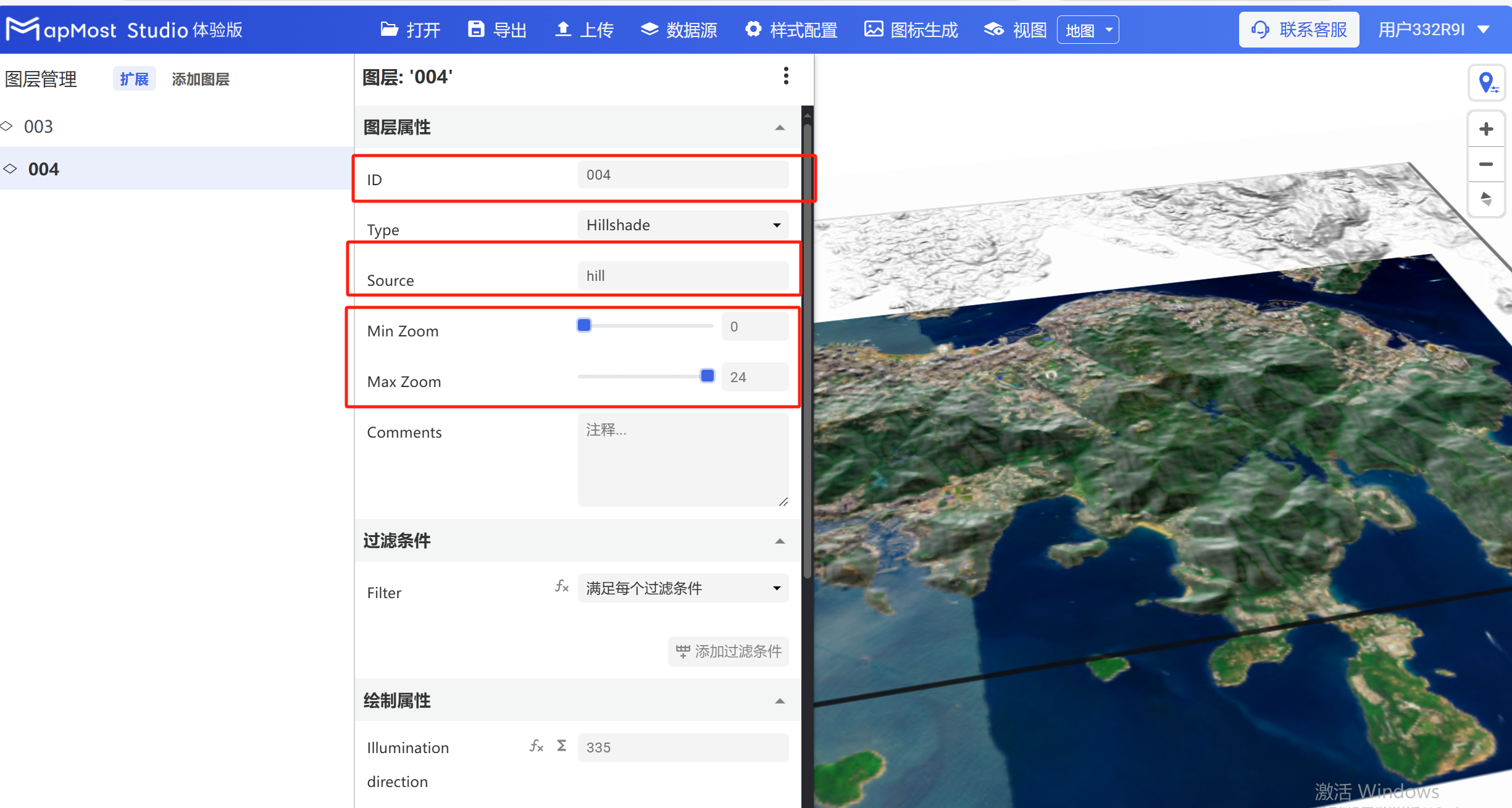Collapse the 过滤条件 section
Viewport: 1512px width, 808px height.
[x=780, y=541]
